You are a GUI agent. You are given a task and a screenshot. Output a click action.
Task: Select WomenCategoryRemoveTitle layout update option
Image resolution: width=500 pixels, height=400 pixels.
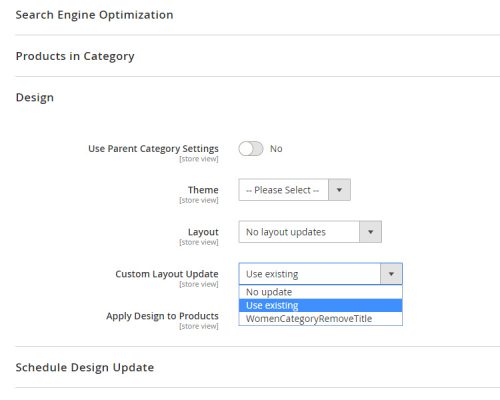click(x=320, y=319)
